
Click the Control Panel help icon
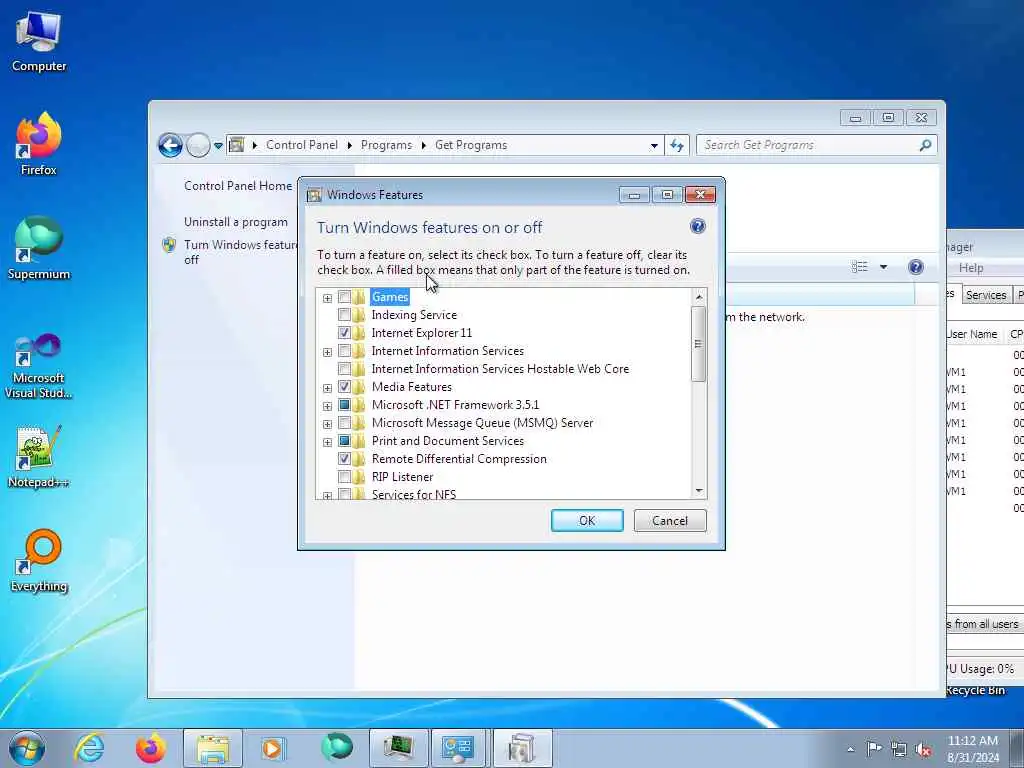coord(916,266)
